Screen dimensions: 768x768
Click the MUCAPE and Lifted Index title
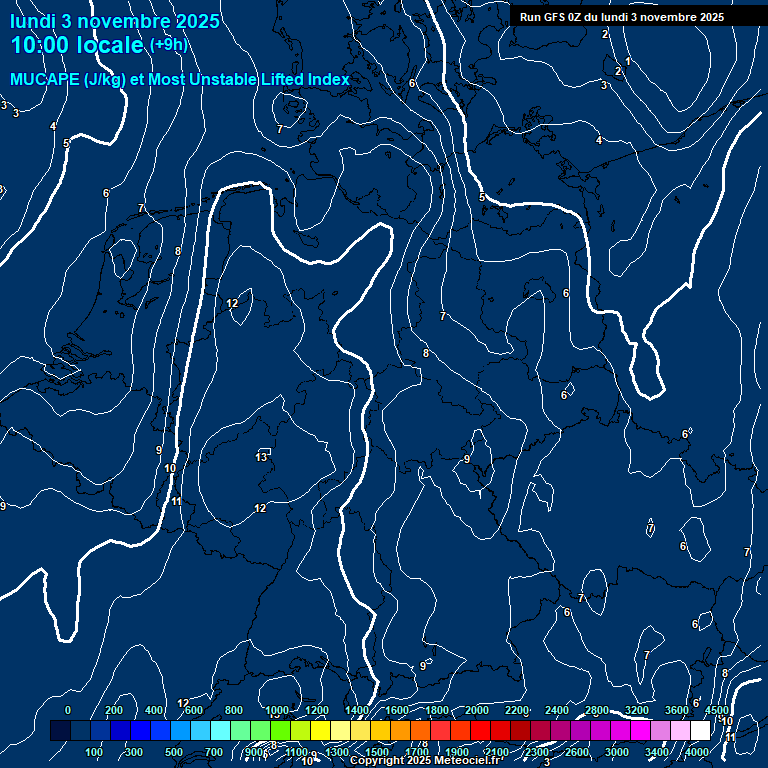tap(180, 79)
